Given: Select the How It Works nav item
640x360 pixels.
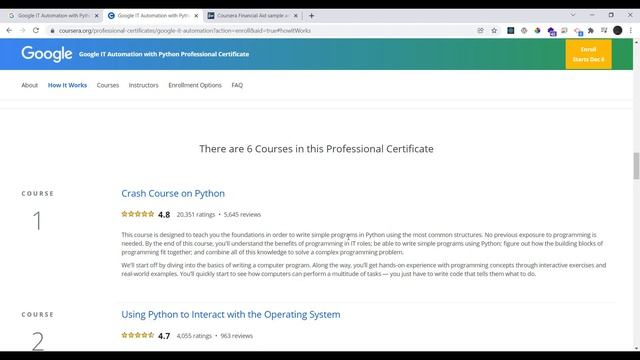Looking at the screenshot, I should coord(67,85).
